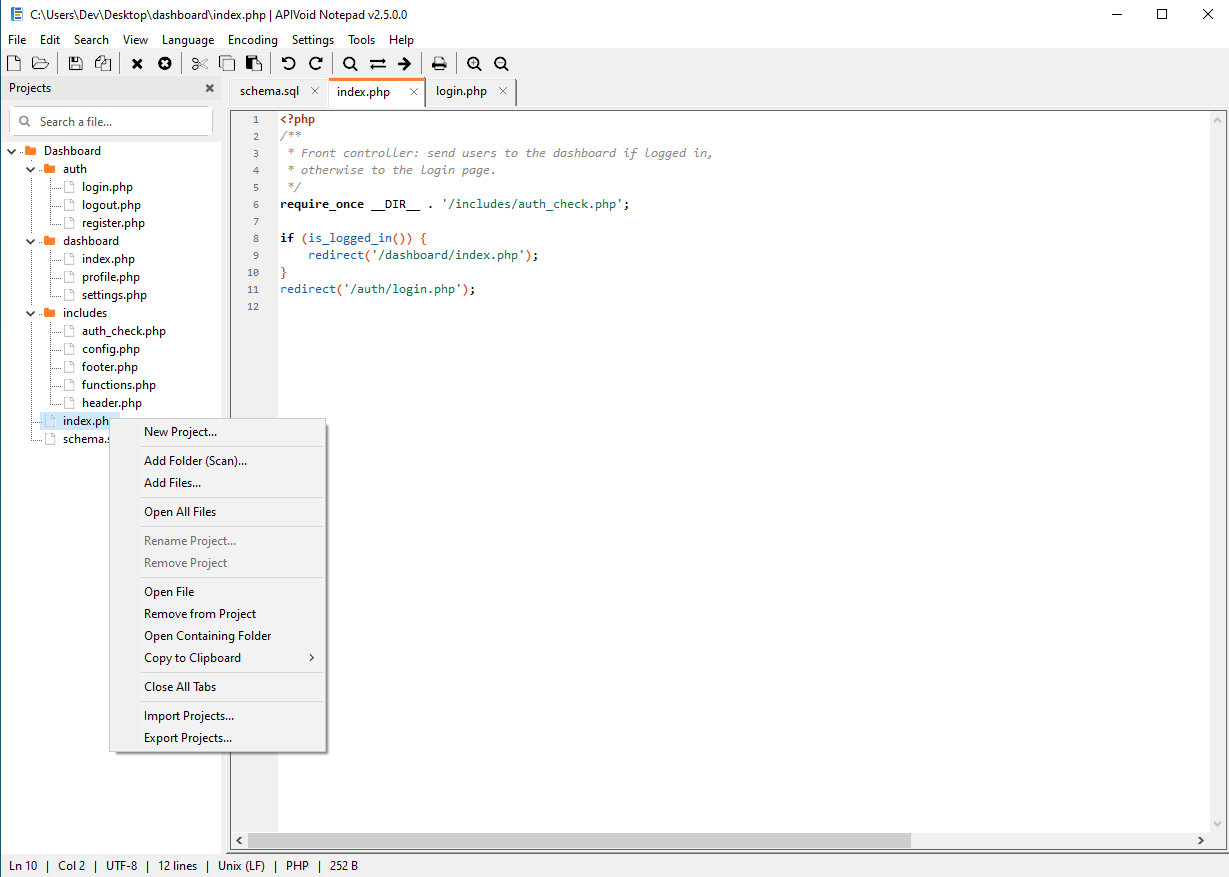Click the Close All circled-X icon
This screenshot has width=1229, height=877.
pos(165,64)
